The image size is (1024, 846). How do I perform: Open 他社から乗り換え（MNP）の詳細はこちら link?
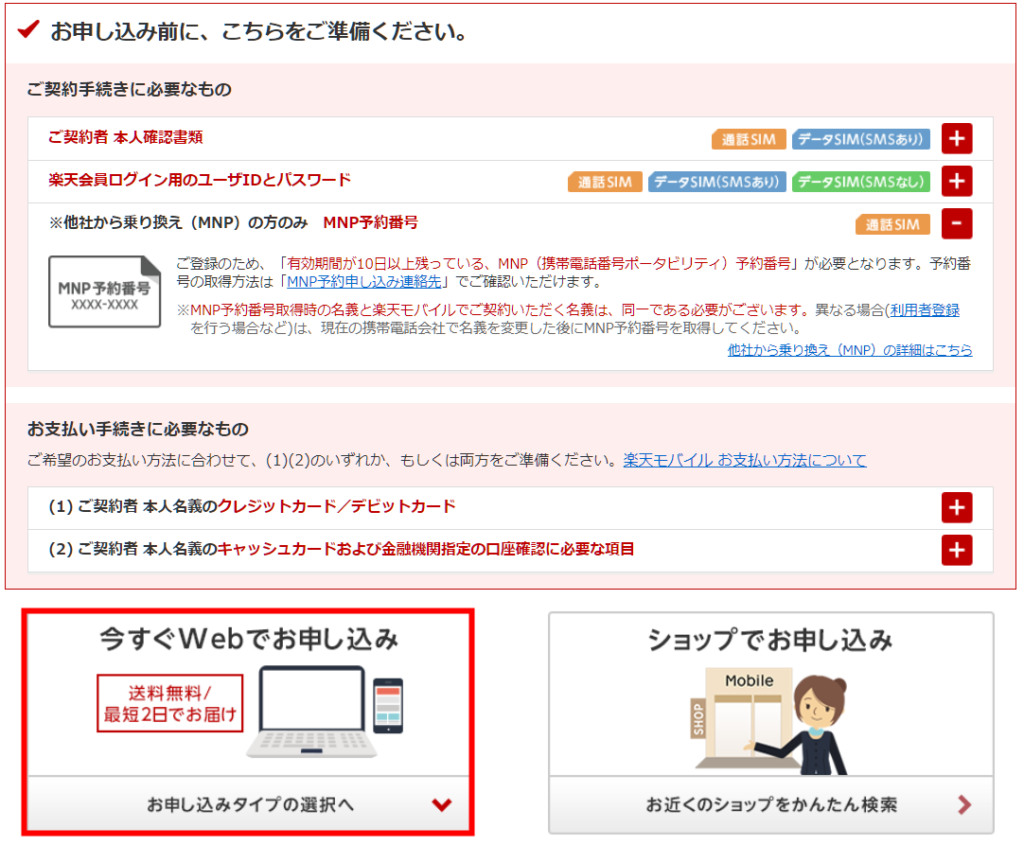coord(849,350)
